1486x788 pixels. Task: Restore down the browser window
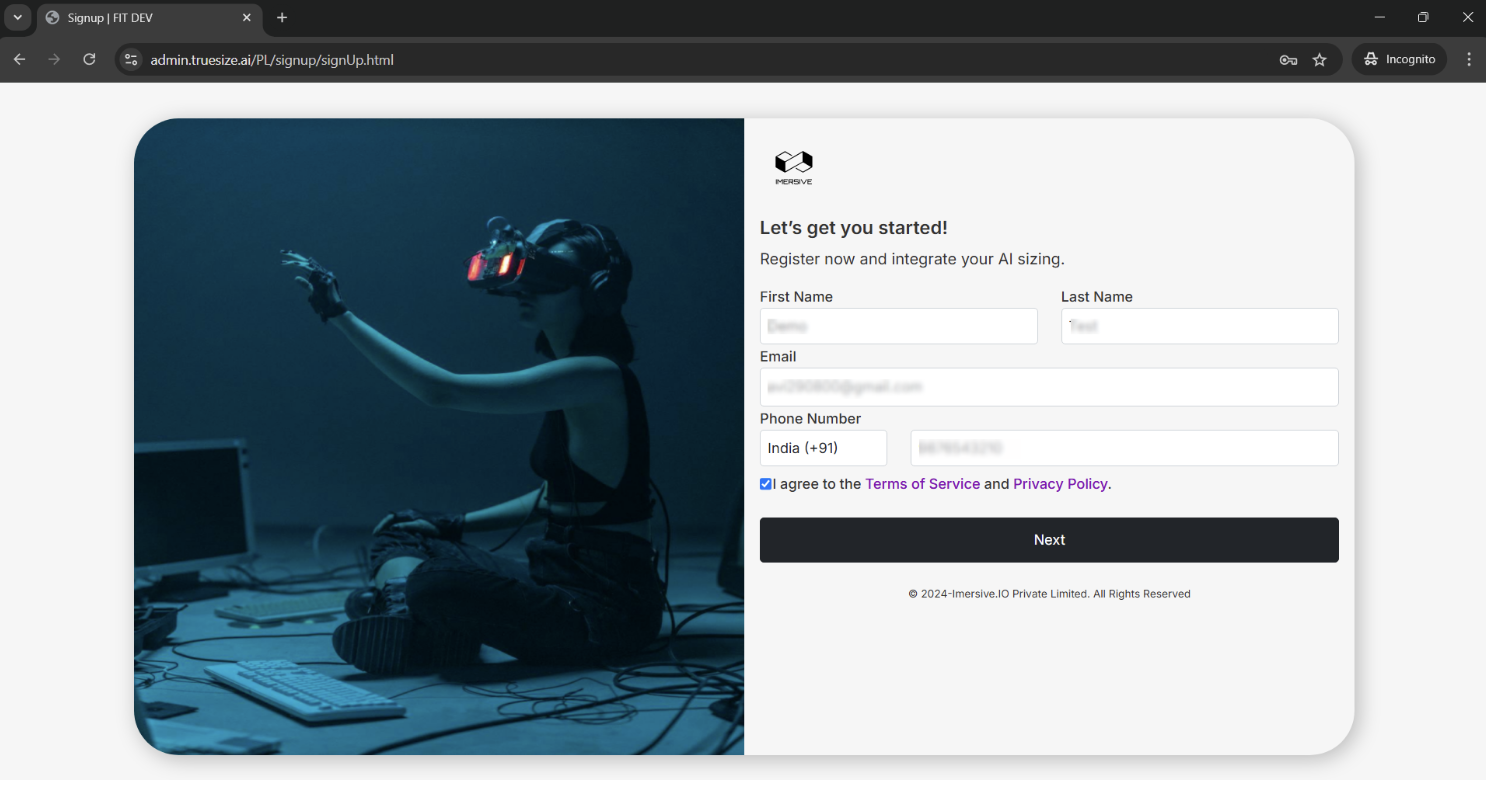(1423, 17)
